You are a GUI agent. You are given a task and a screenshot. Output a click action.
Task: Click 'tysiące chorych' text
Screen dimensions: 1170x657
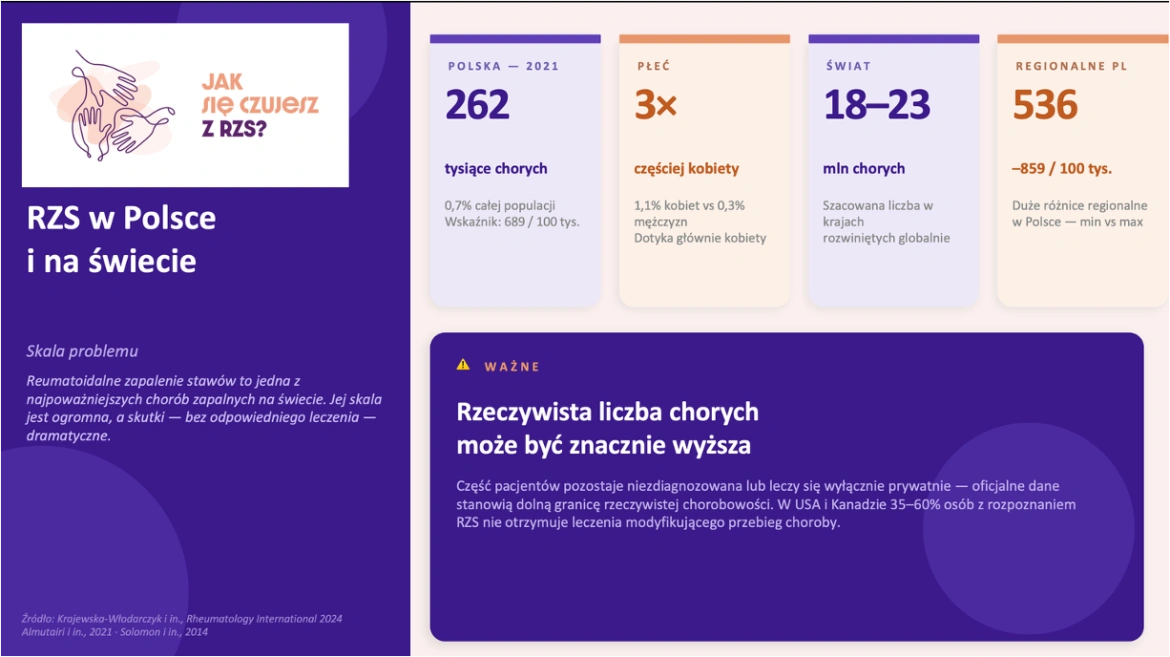click(x=496, y=169)
